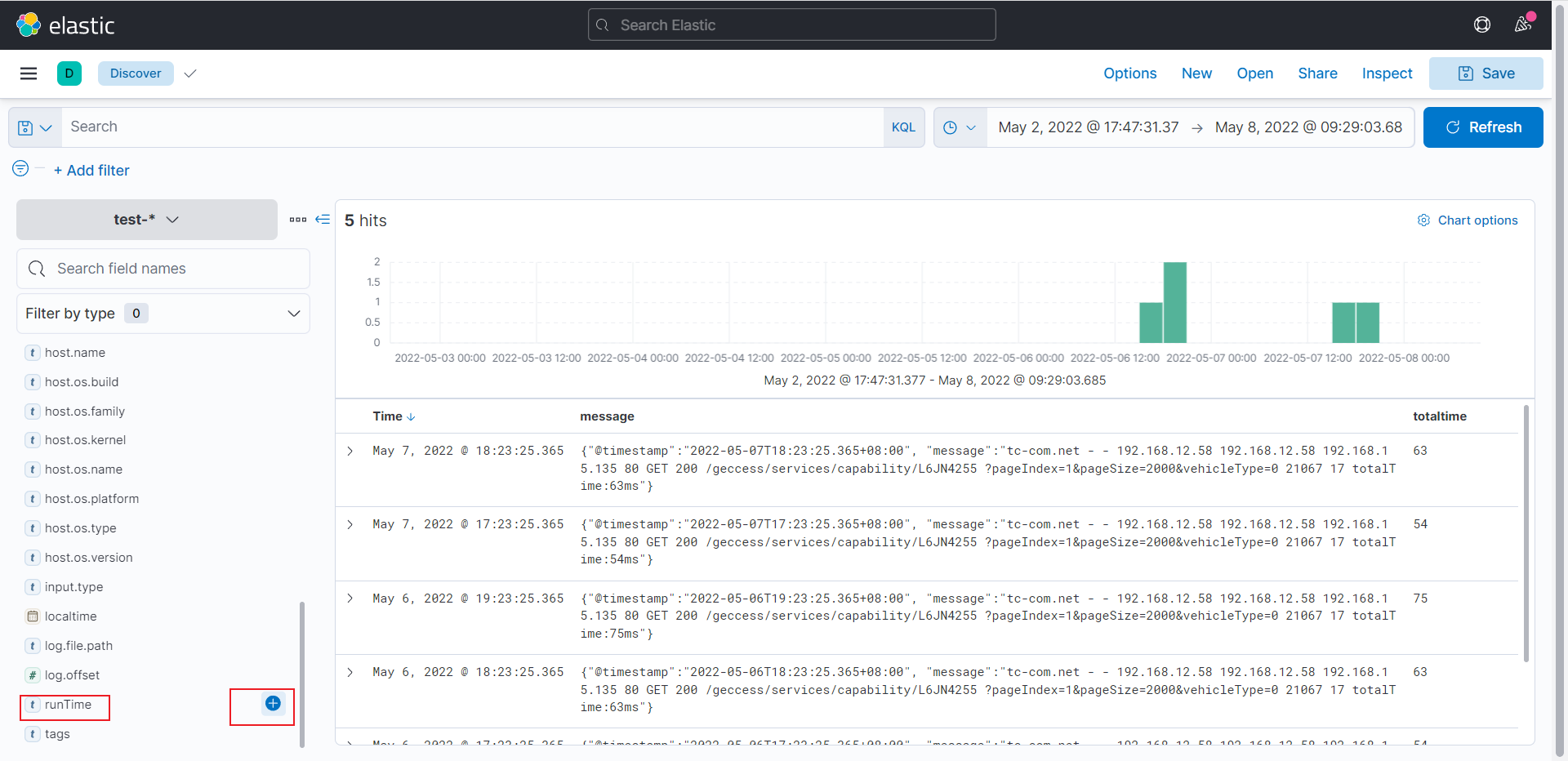The height and width of the screenshot is (761, 1568).
Task: Open the Options menu
Action: (1130, 73)
